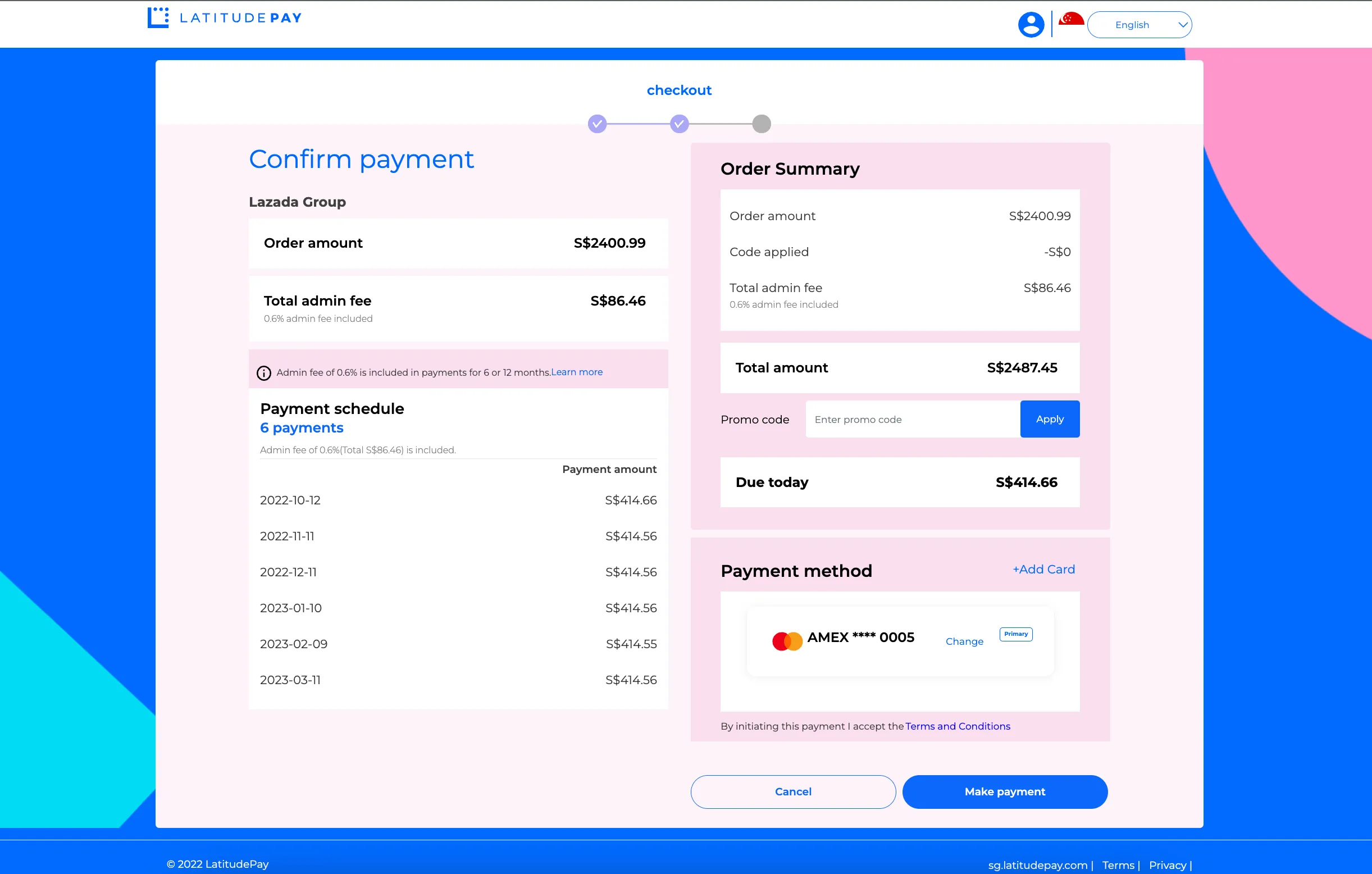Screen dimensions: 1372x874
Task: Select the 2022-11-11 payment date
Action: [287, 536]
